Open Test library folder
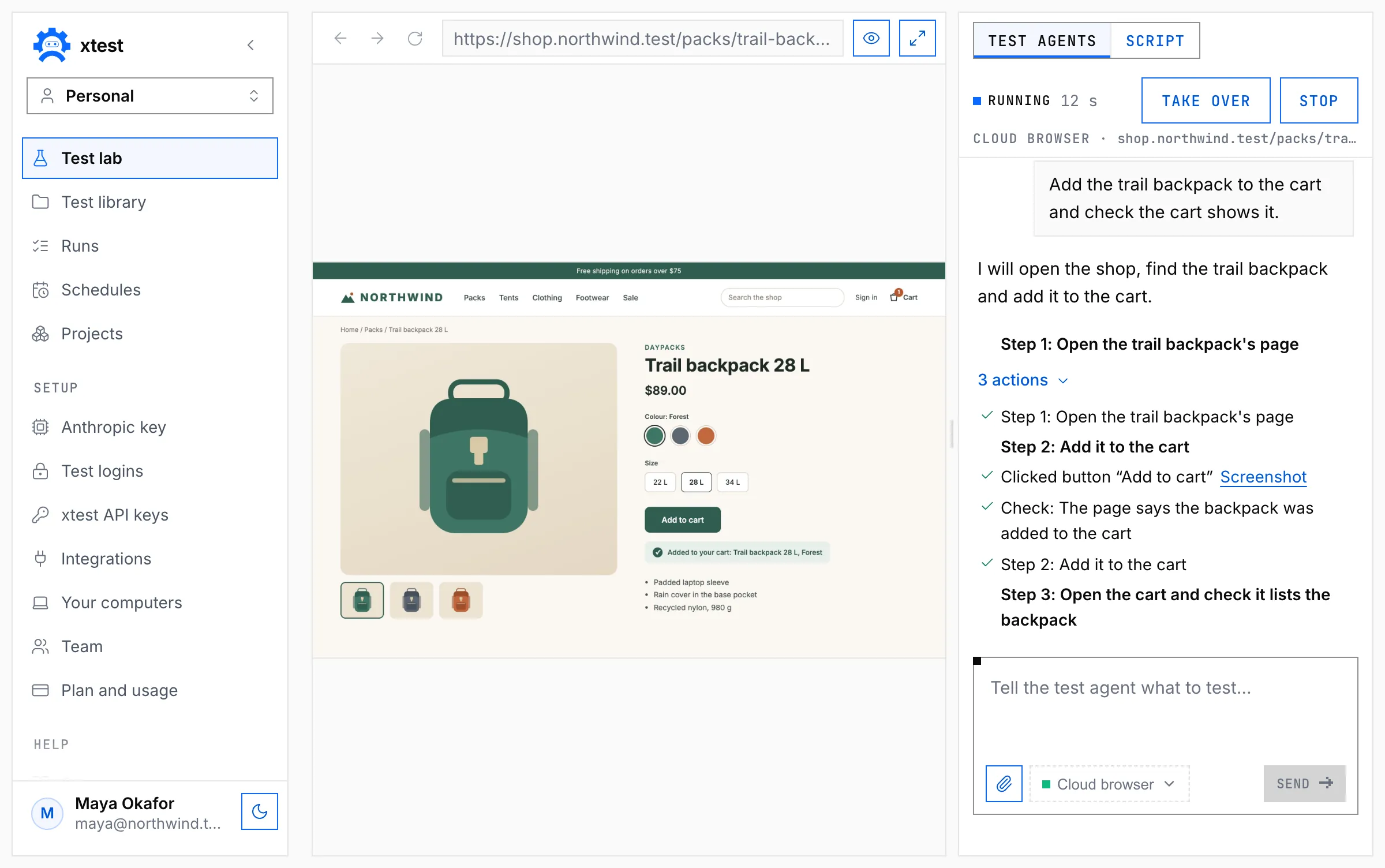 (150, 202)
